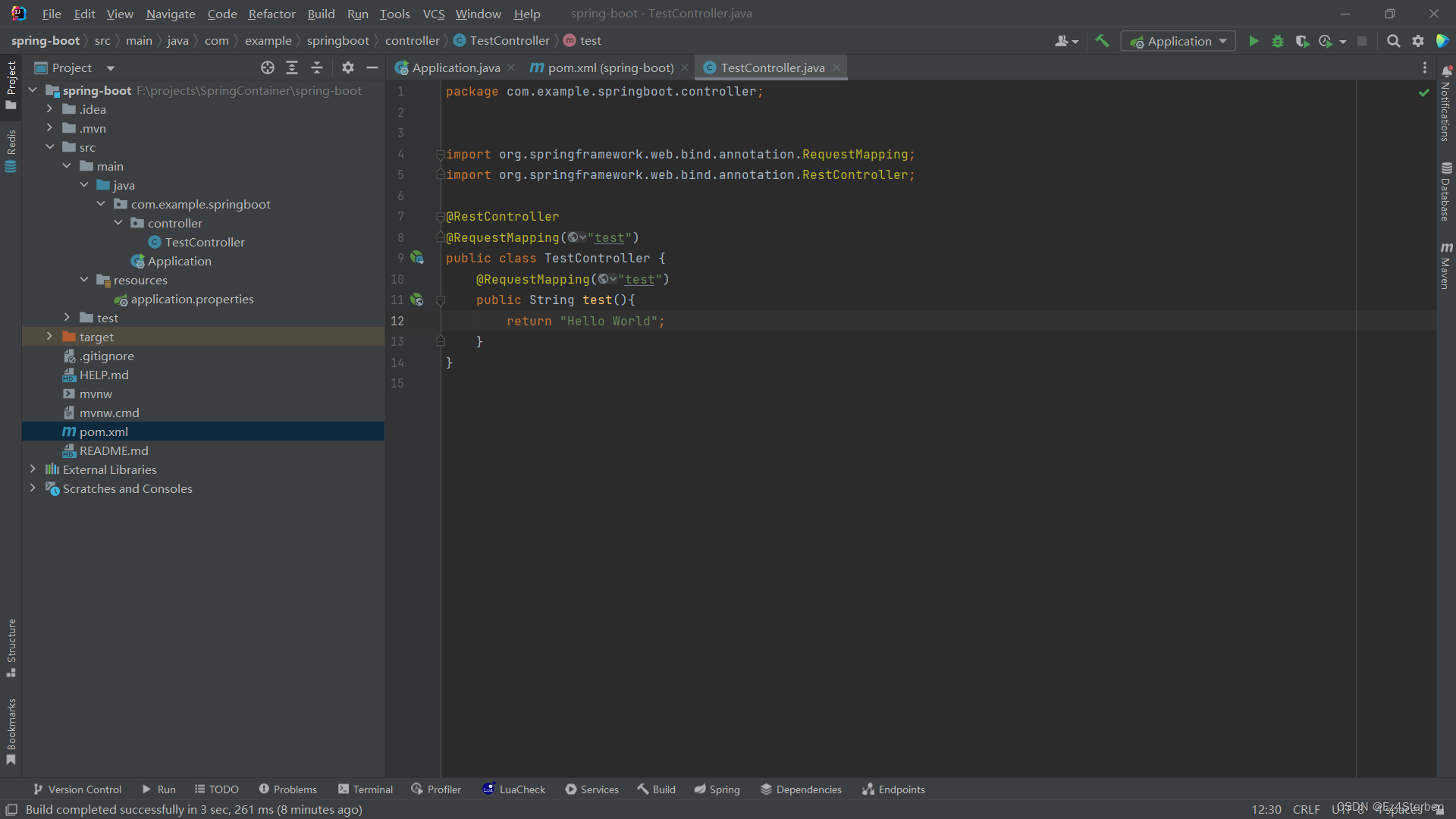Image resolution: width=1456 pixels, height=819 pixels.
Task: Click the green Run application button
Action: click(1254, 41)
